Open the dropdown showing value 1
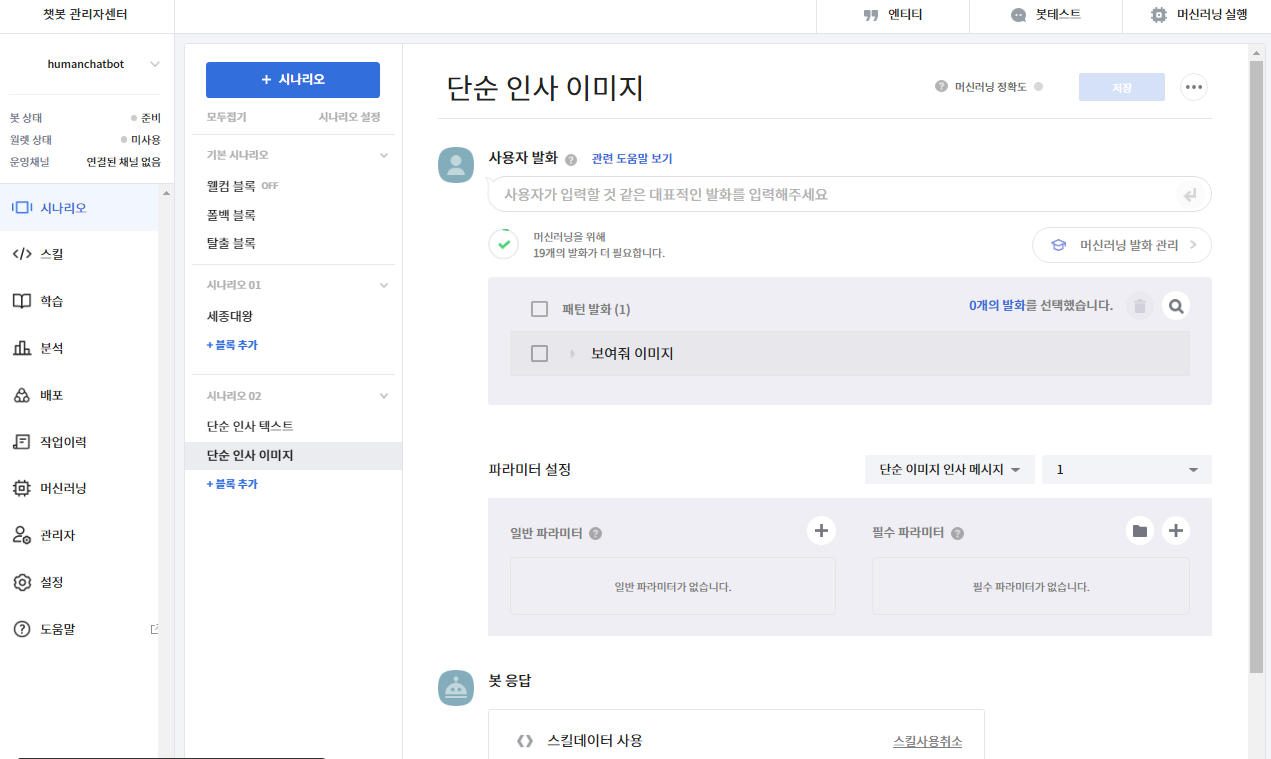 pos(1126,469)
